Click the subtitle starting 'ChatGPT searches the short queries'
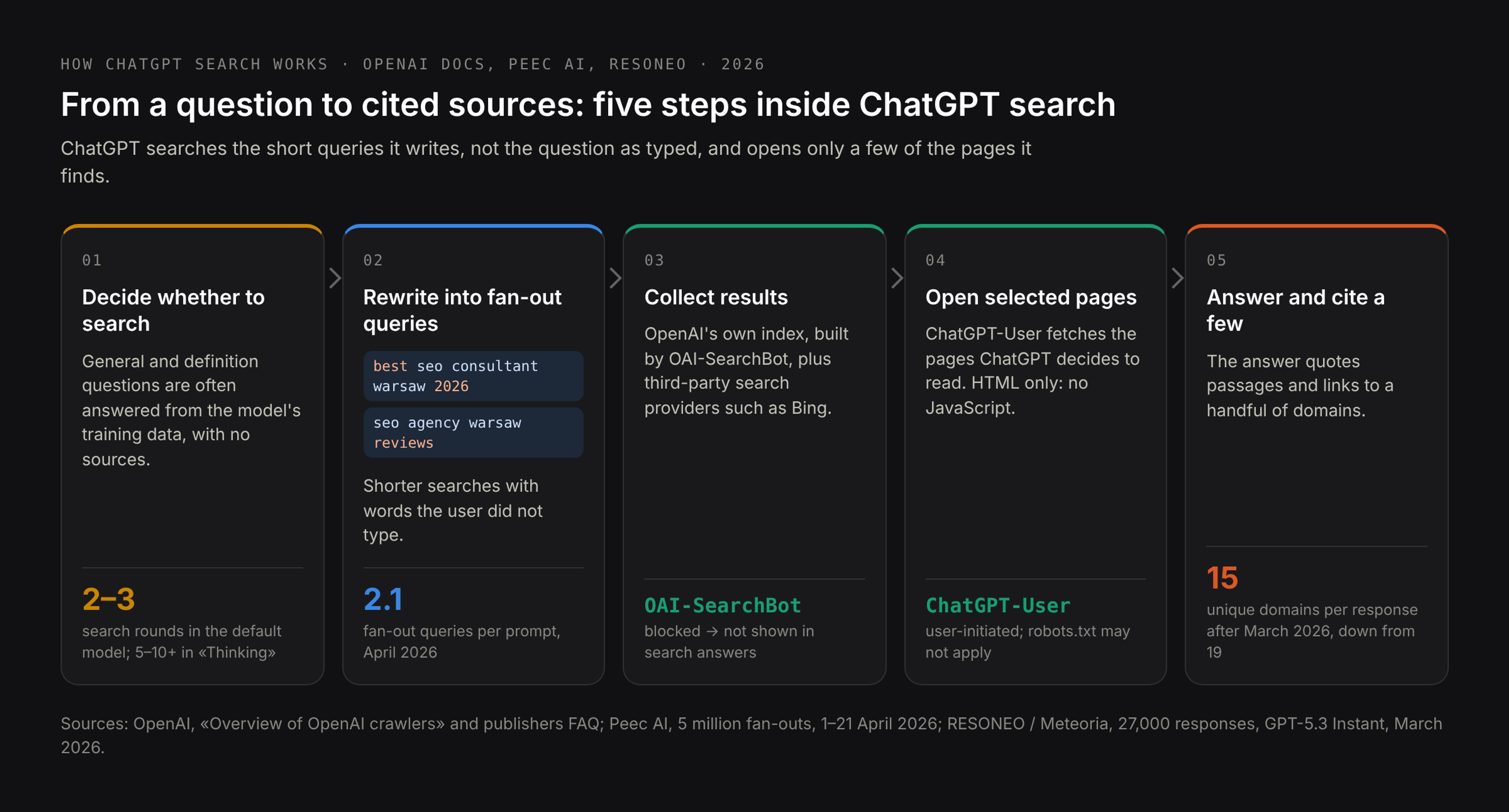The height and width of the screenshot is (812, 1509). (546, 161)
